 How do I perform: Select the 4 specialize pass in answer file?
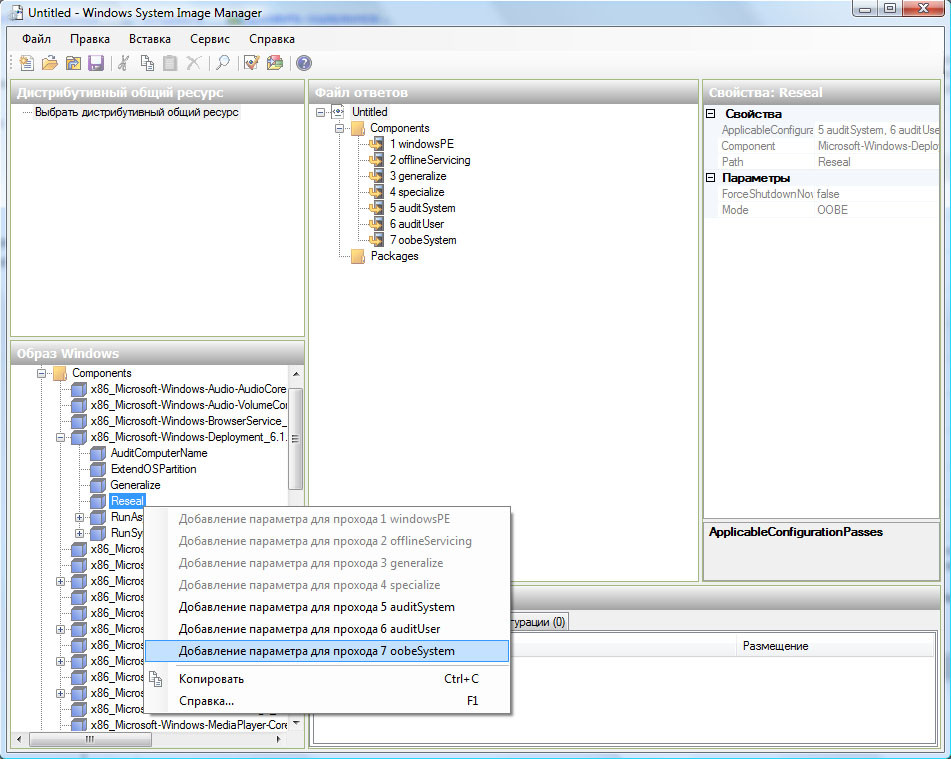416,192
